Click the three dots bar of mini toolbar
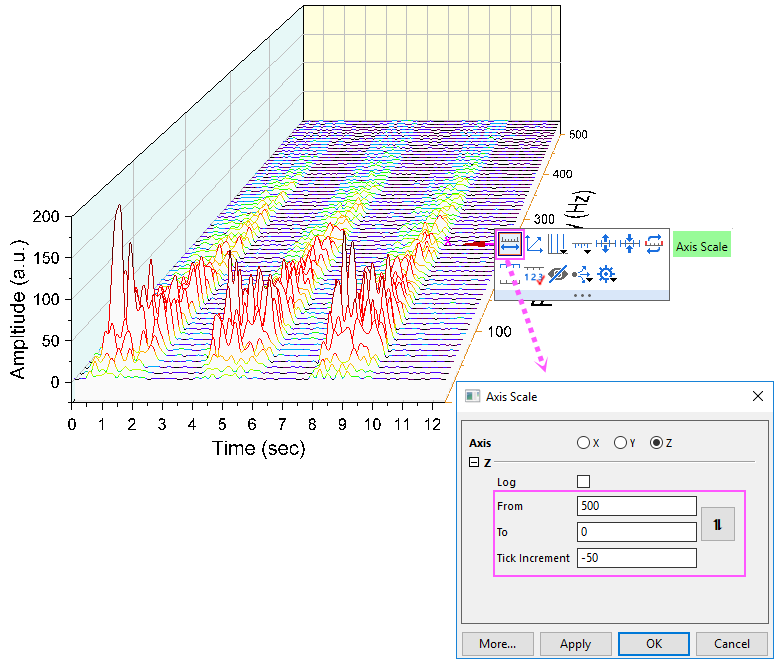 pos(582,295)
